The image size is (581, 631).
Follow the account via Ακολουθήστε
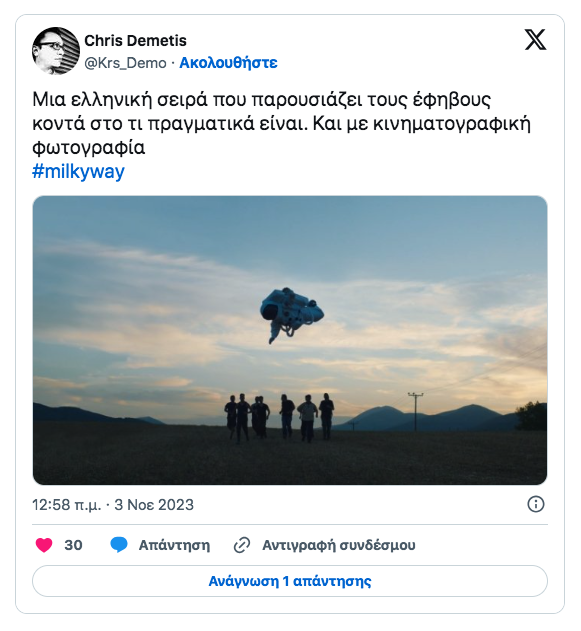tap(228, 63)
